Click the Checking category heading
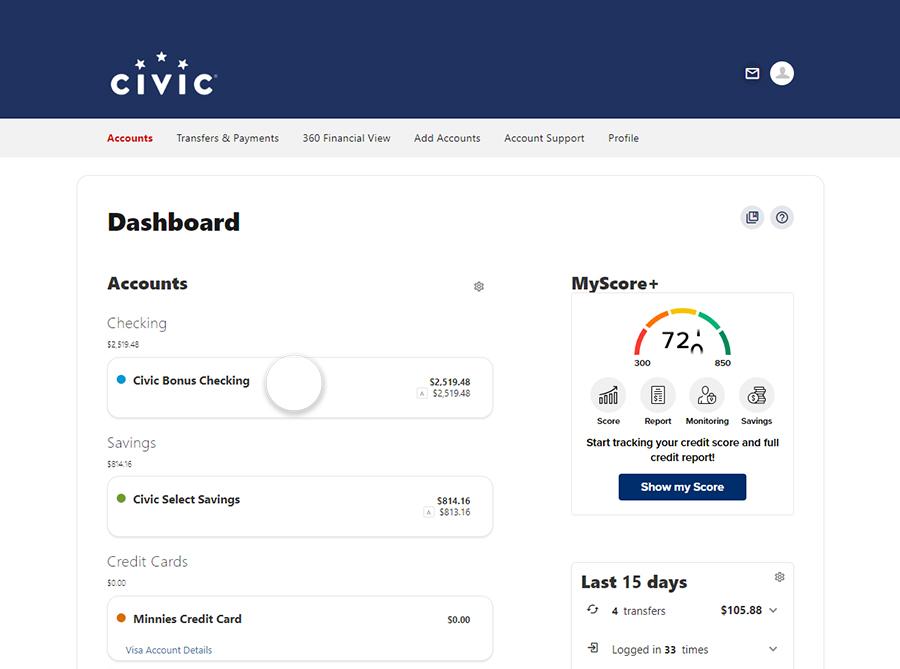 click(137, 324)
